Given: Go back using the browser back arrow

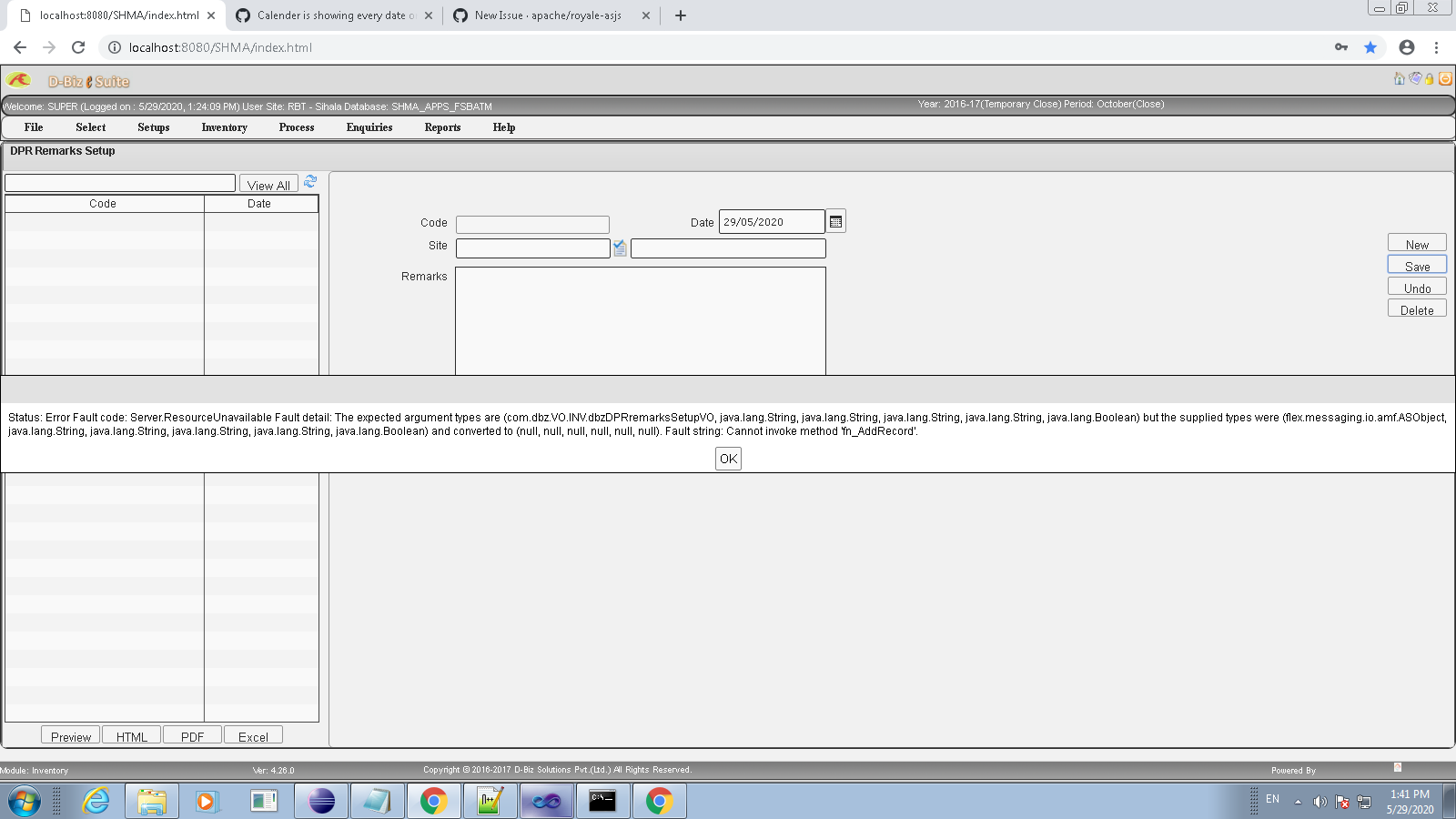Looking at the screenshot, I should 20,47.
